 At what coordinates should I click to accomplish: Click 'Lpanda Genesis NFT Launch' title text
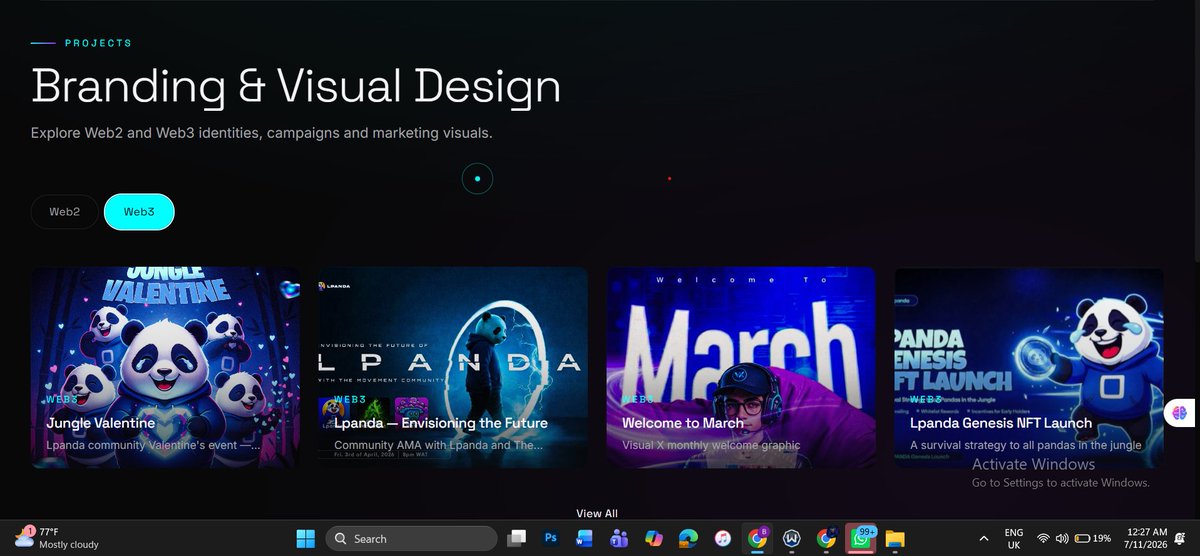(x=1001, y=423)
